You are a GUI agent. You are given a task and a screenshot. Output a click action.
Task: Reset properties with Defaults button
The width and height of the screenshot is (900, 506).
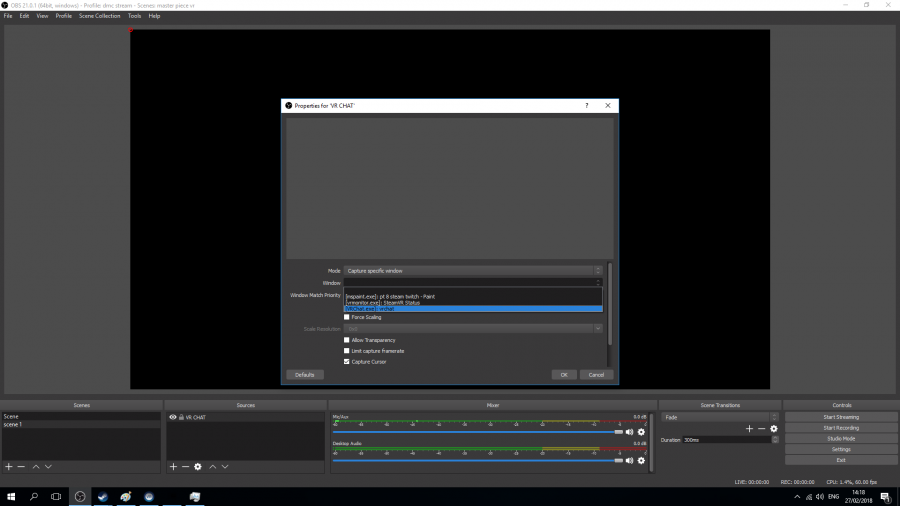305,375
